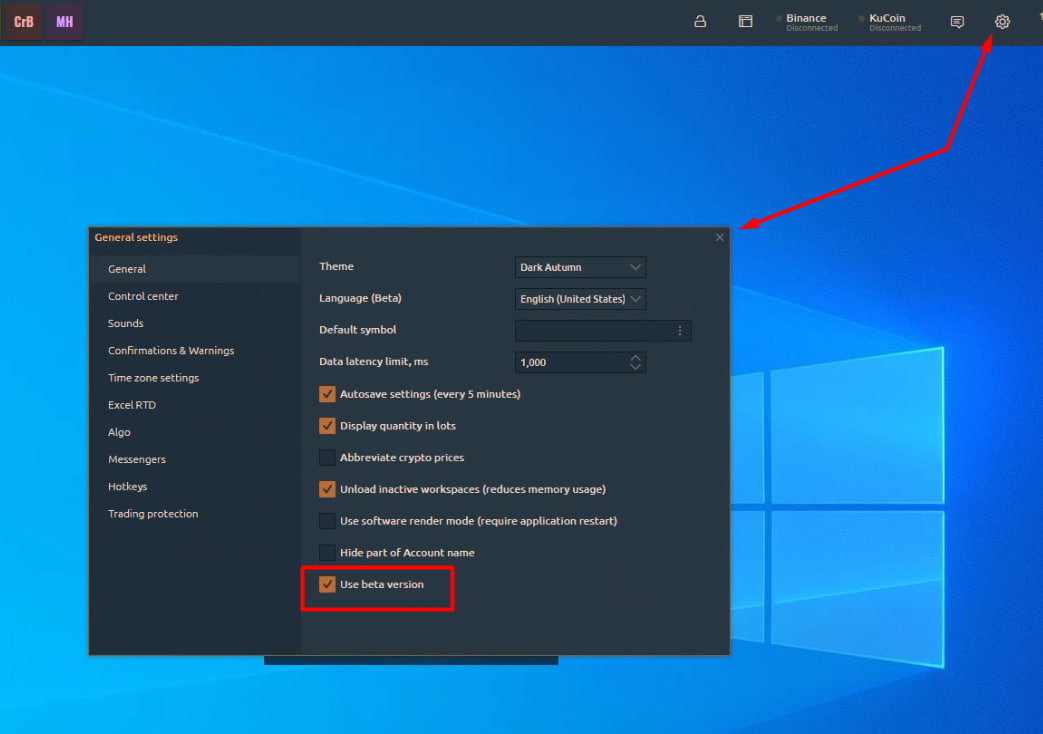Go to Trading protection settings
Image resolution: width=1043 pixels, height=734 pixels.
[x=153, y=514]
